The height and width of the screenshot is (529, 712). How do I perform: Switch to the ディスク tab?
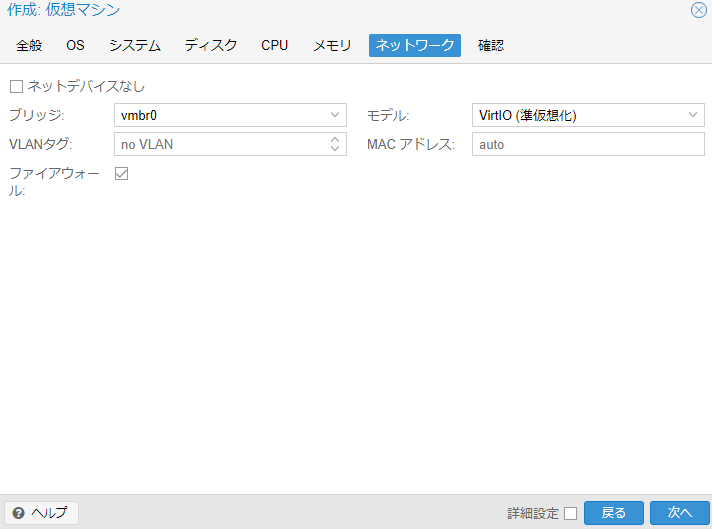pyautogui.click(x=211, y=45)
